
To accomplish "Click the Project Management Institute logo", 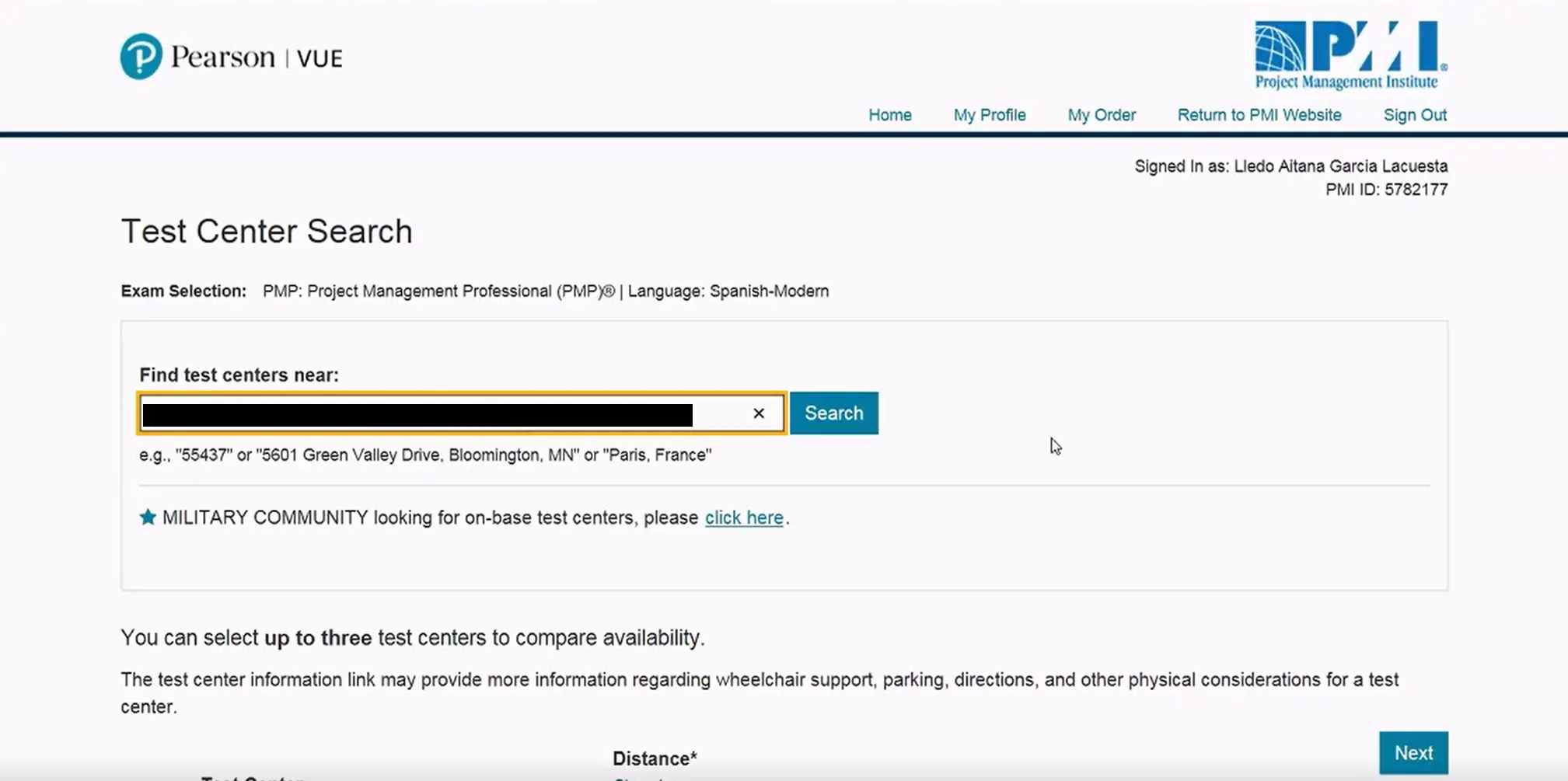I will click(1350, 55).
